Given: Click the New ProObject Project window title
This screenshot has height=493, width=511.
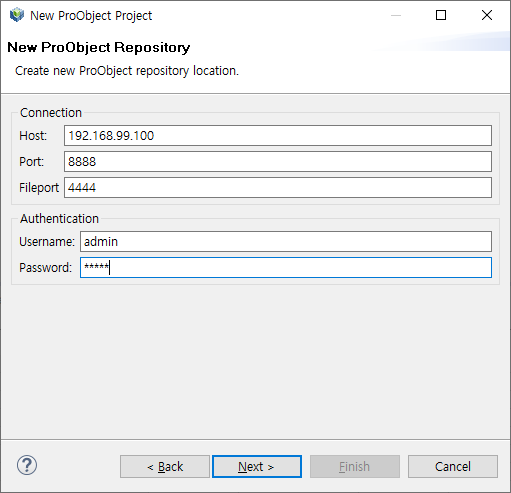Looking at the screenshot, I should (x=91, y=16).
